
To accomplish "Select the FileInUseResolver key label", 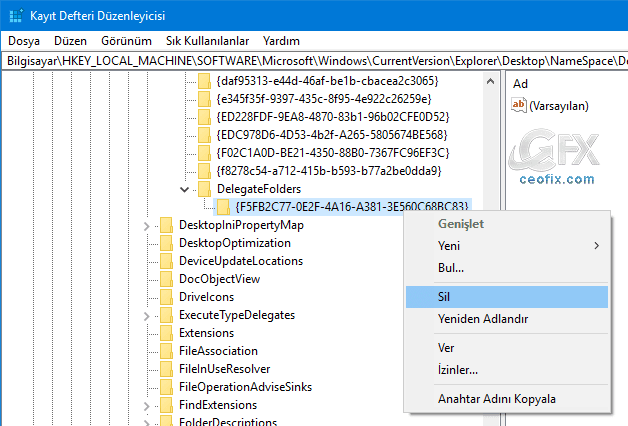I will [x=224, y=369].
